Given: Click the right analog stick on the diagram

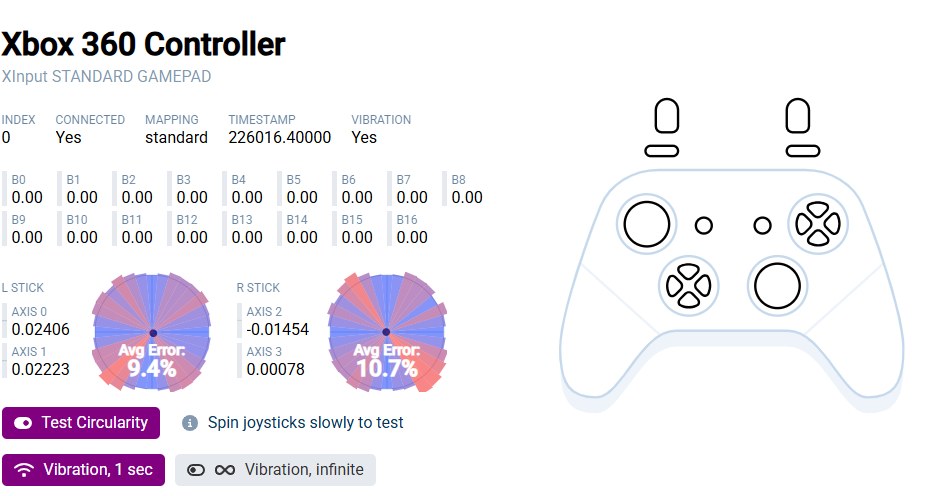Looking at the screenshot, I should pos(777,286).
